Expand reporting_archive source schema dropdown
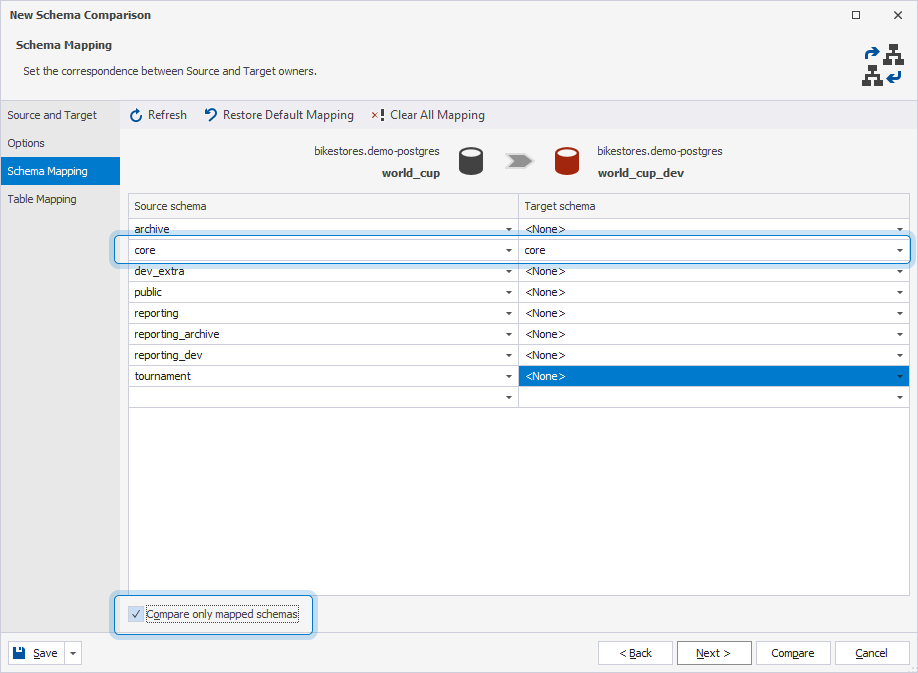 (x=509, y=335)
